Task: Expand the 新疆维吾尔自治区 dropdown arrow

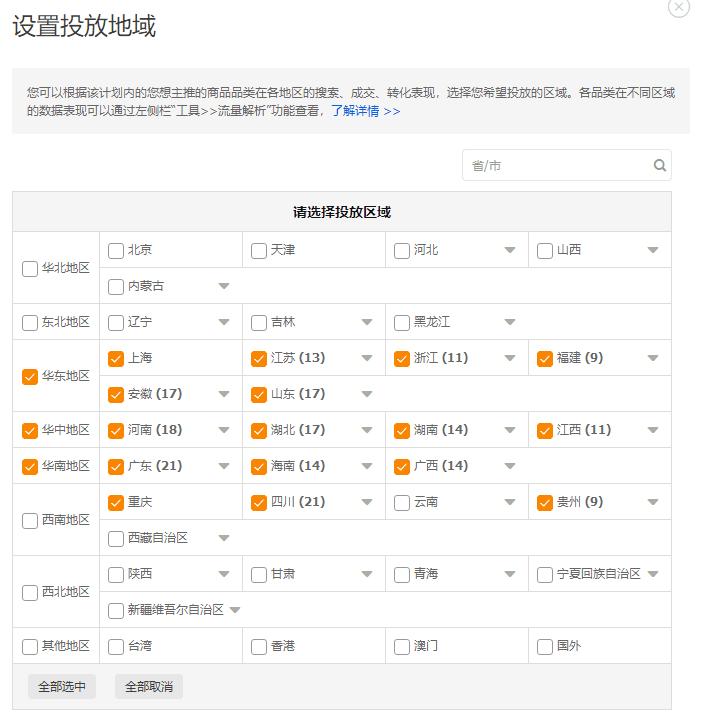Action: point(234,610)
